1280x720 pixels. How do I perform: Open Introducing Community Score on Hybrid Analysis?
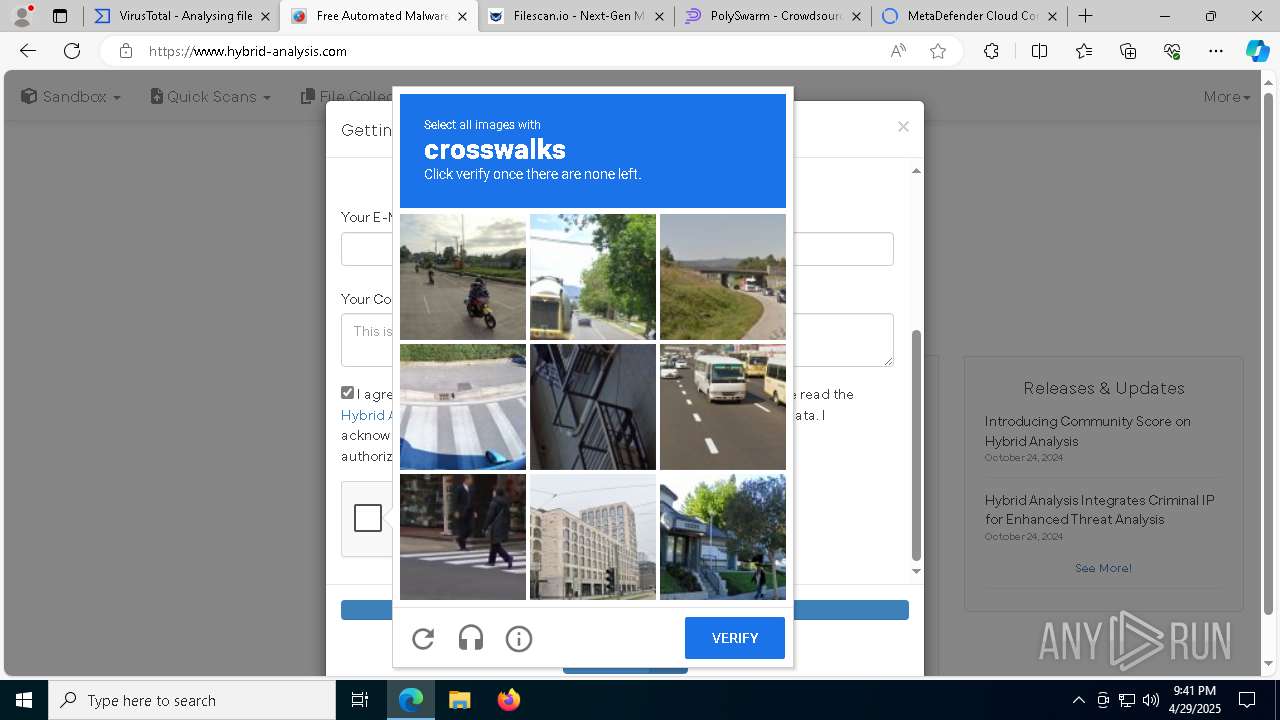1087,431
